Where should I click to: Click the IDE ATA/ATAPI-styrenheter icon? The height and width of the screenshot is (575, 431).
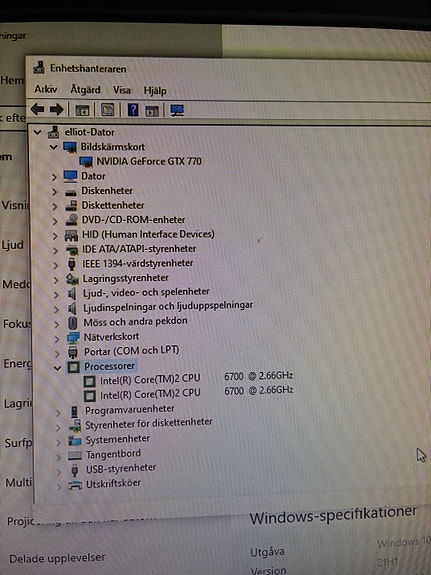pyautogui.click(x=72, y=250)
